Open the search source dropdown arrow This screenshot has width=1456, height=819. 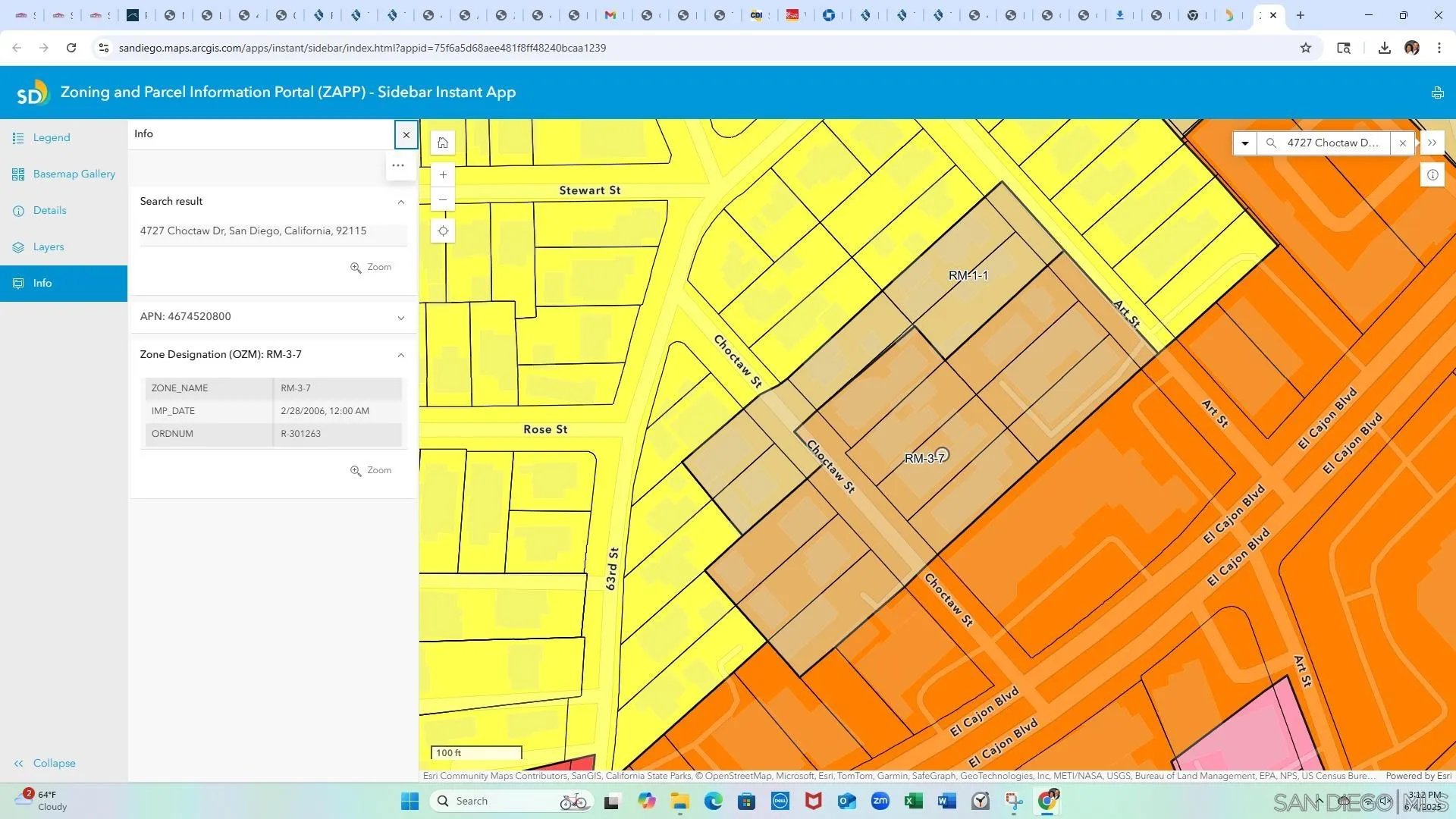tap(1245, 143)
